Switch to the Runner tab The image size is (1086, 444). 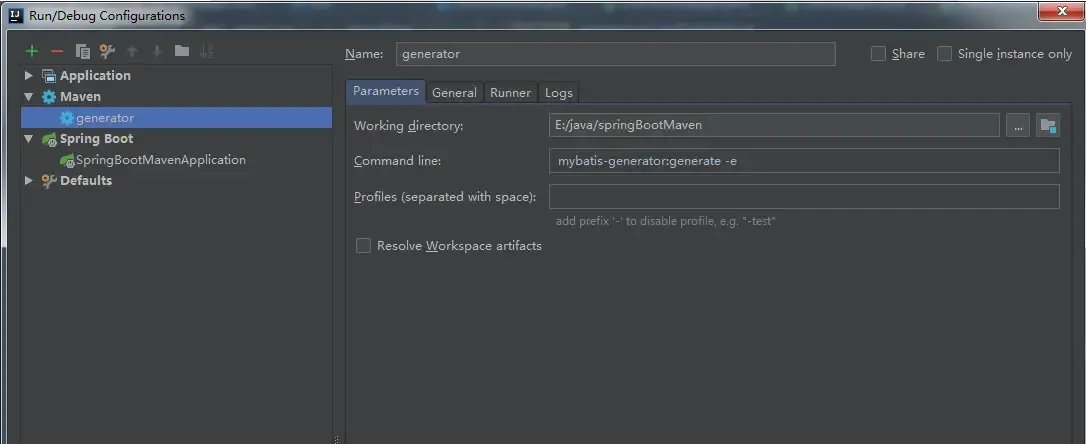(x=510, y=92)
